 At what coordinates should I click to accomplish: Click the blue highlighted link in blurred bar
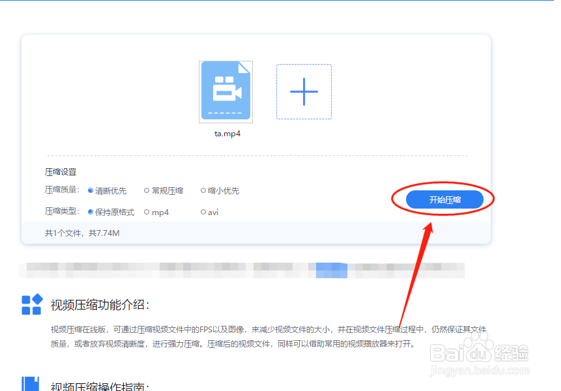(332, 270)
